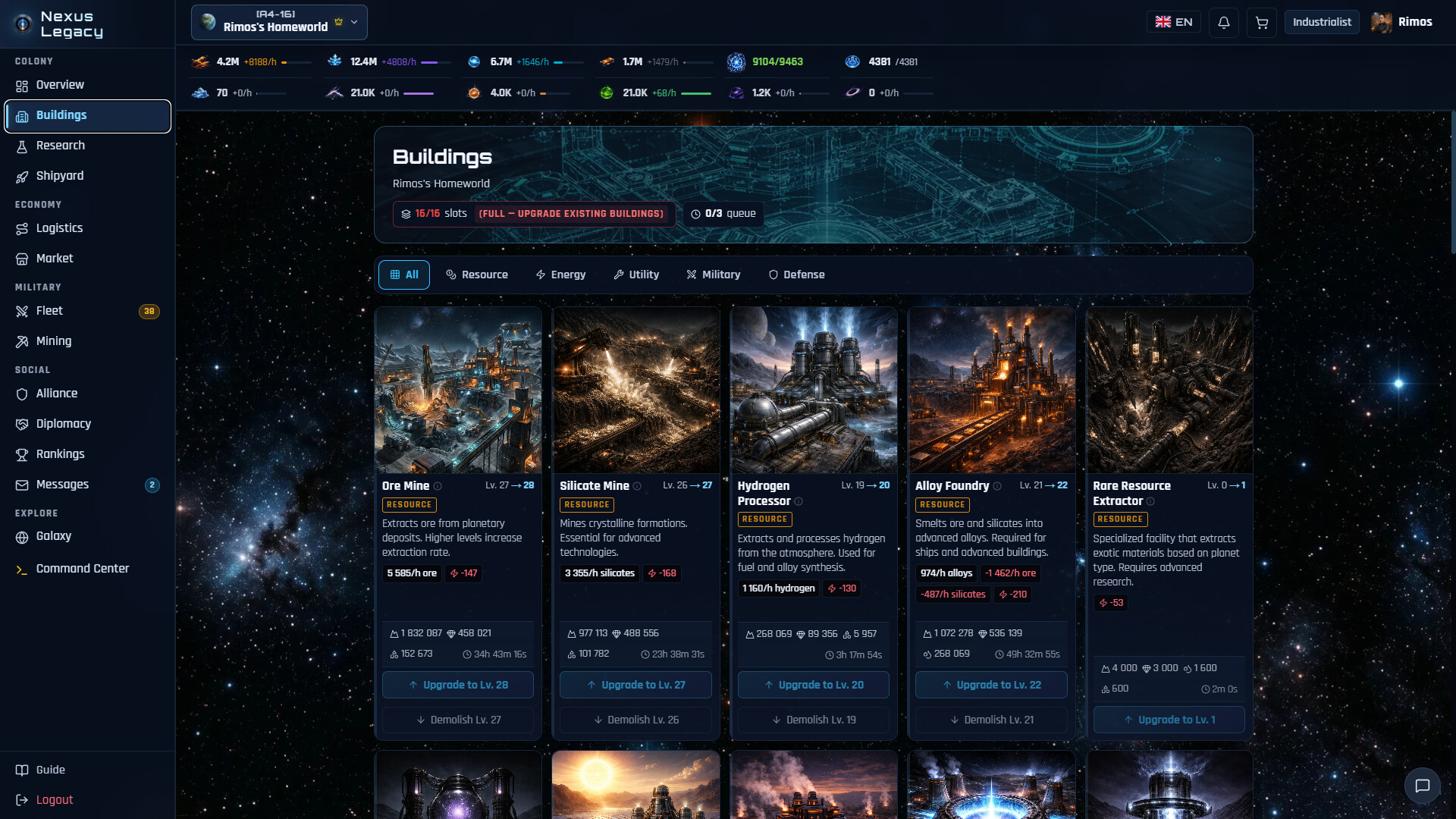Click the Alloy Foundry info icon
The image size is (1456, 819).
point(997,486)
